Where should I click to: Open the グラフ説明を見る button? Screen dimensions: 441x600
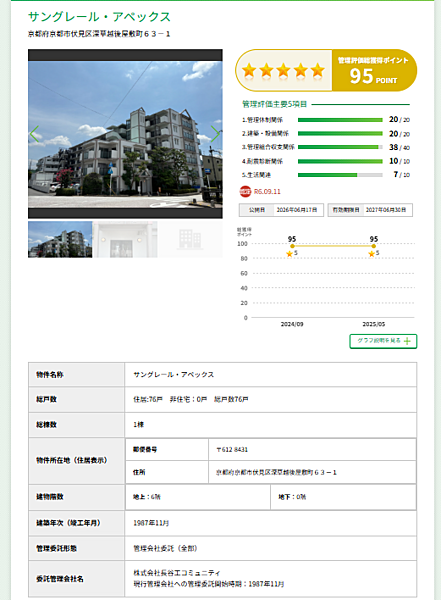pyautogui.click(x=383, y=341)
